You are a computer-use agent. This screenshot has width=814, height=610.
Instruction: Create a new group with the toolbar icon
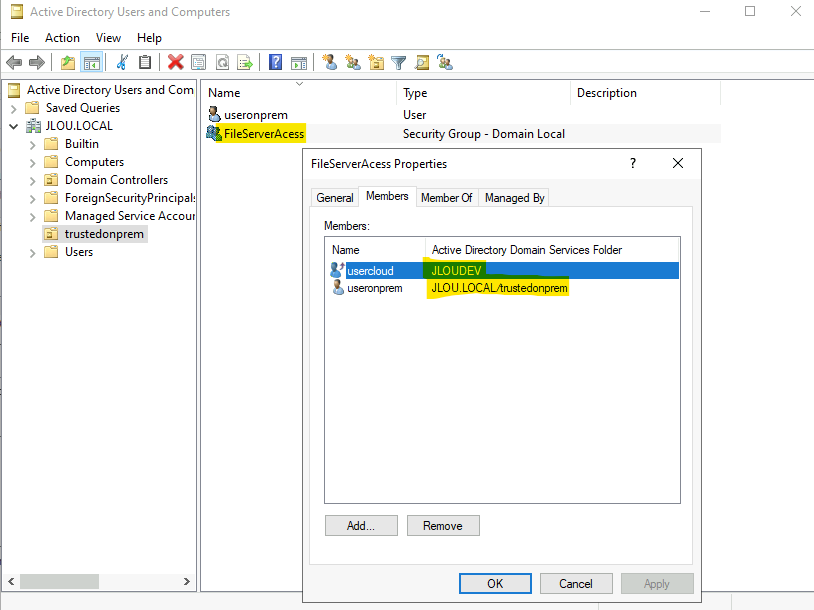353,63
